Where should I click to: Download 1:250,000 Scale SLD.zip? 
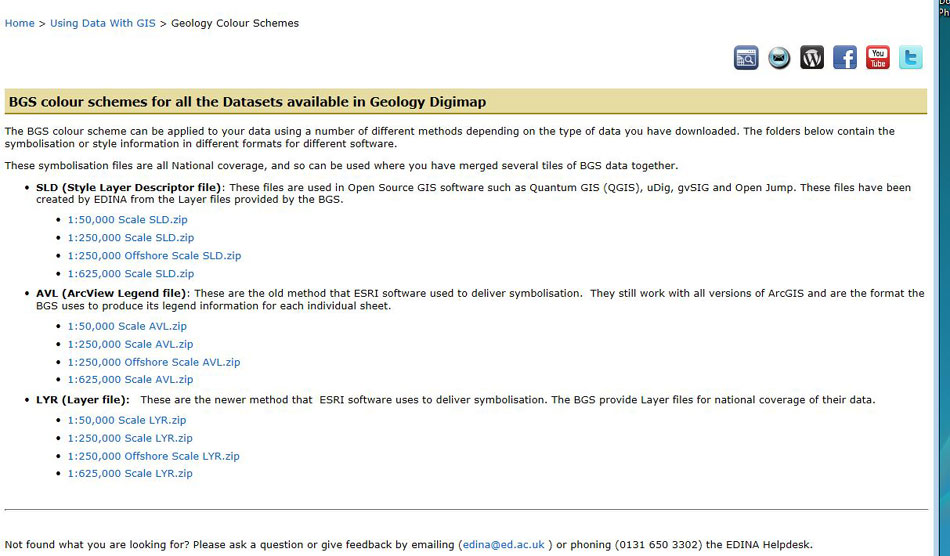[x=130, y=238]
